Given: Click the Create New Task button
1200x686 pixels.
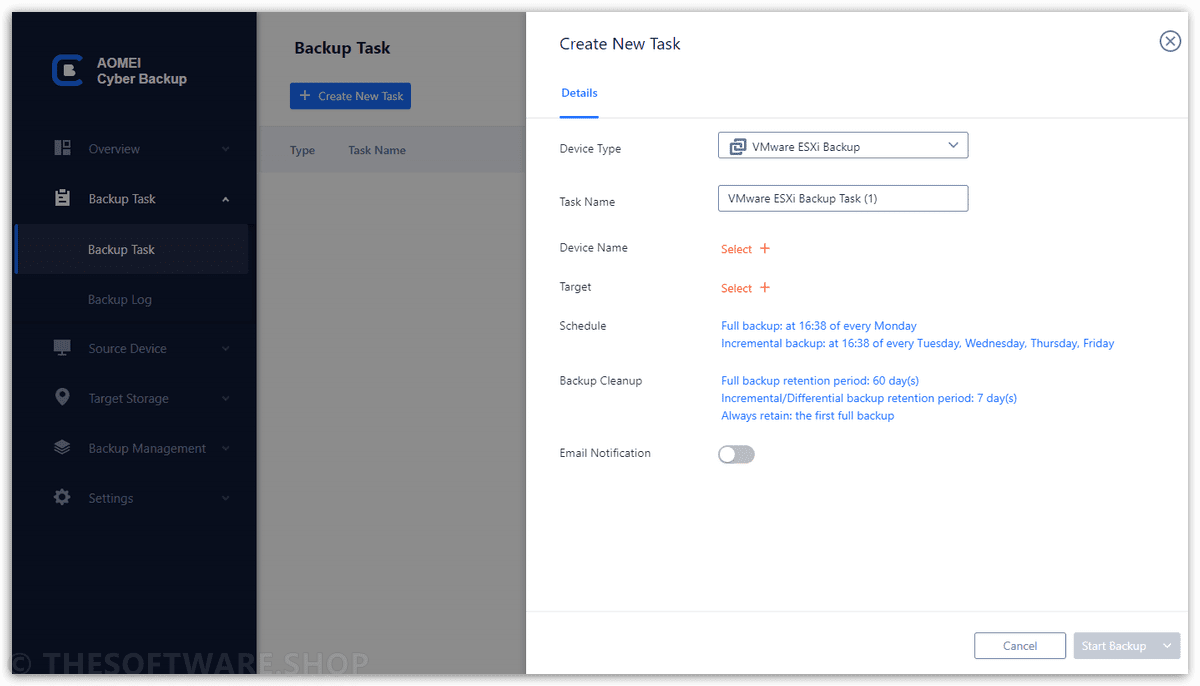Looking at the screenshot, I should coord(350,96).
